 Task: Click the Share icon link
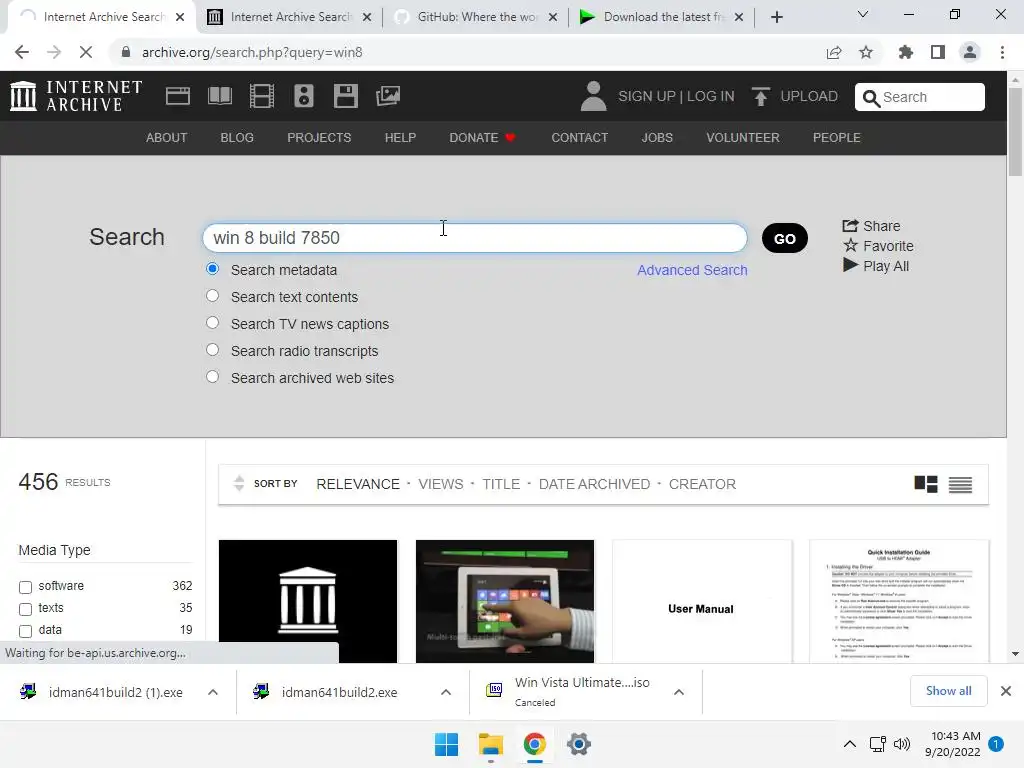point(871,226)
